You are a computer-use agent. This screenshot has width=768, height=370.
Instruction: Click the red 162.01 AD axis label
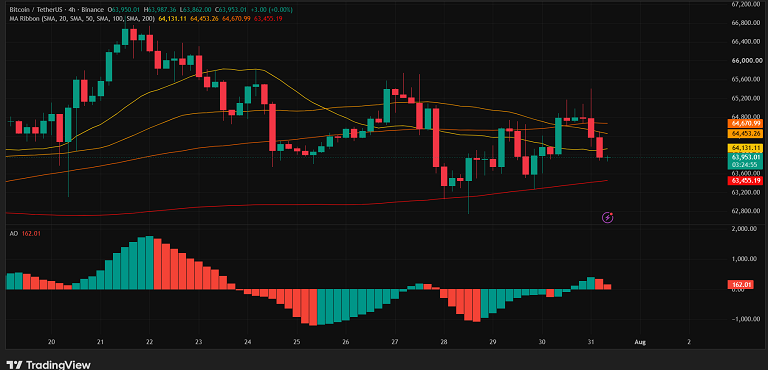tap(741, 284)
